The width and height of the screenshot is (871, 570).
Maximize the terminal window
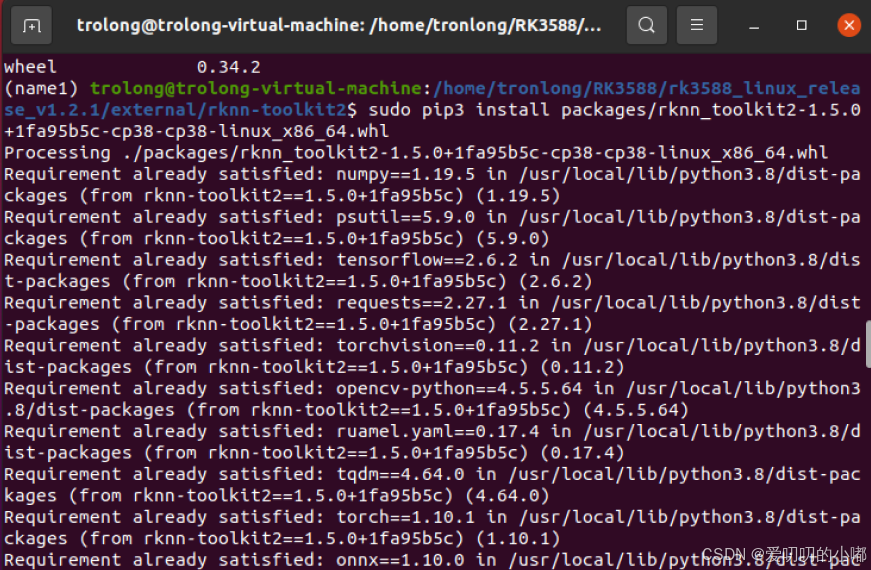pos(802,26)
